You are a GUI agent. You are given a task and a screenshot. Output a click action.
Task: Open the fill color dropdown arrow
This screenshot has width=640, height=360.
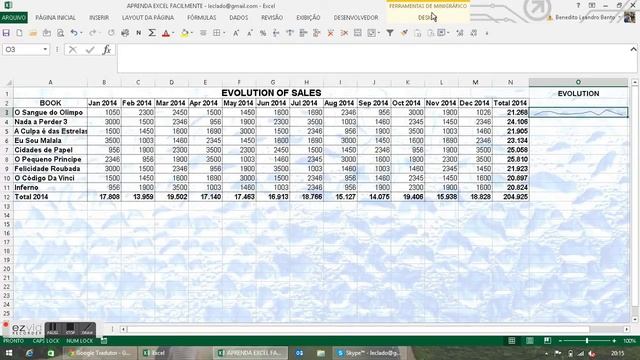(191, 33)
